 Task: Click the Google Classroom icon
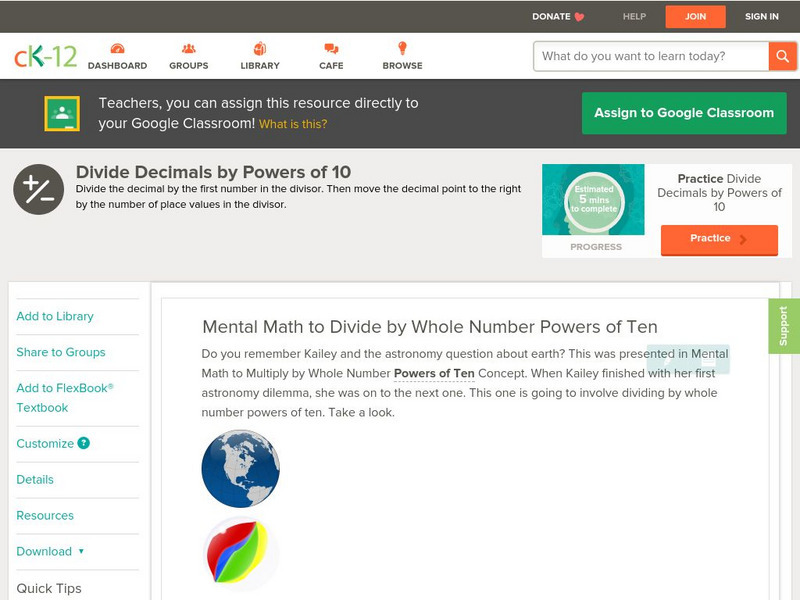(62, 113)
